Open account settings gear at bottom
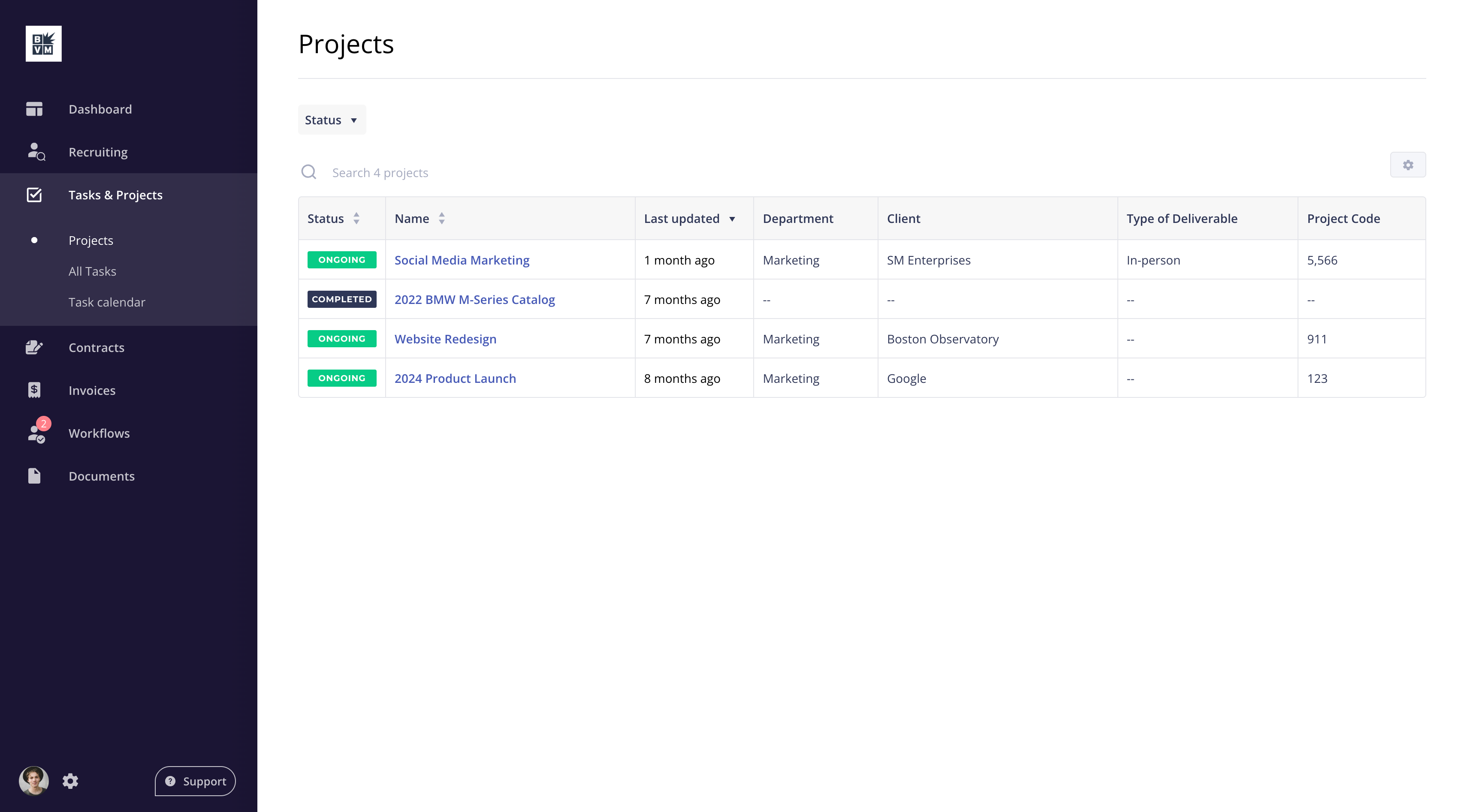 click(x=70, y=781)
